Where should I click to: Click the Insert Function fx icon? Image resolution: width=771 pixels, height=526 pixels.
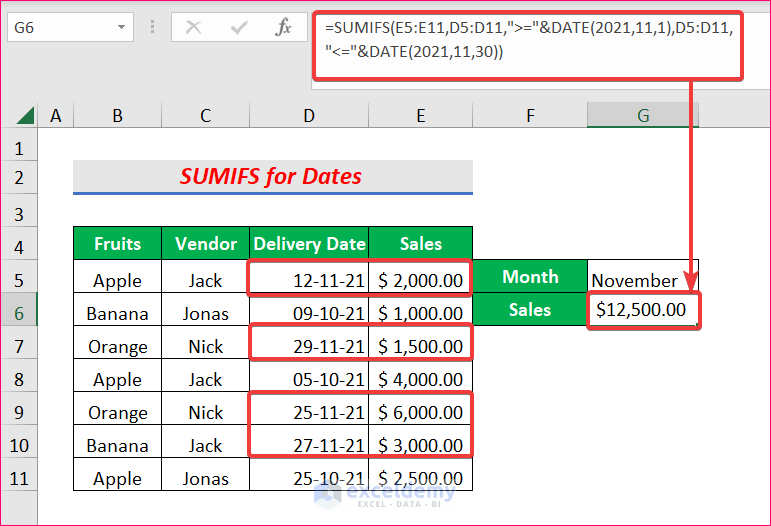tap(284, 28)
